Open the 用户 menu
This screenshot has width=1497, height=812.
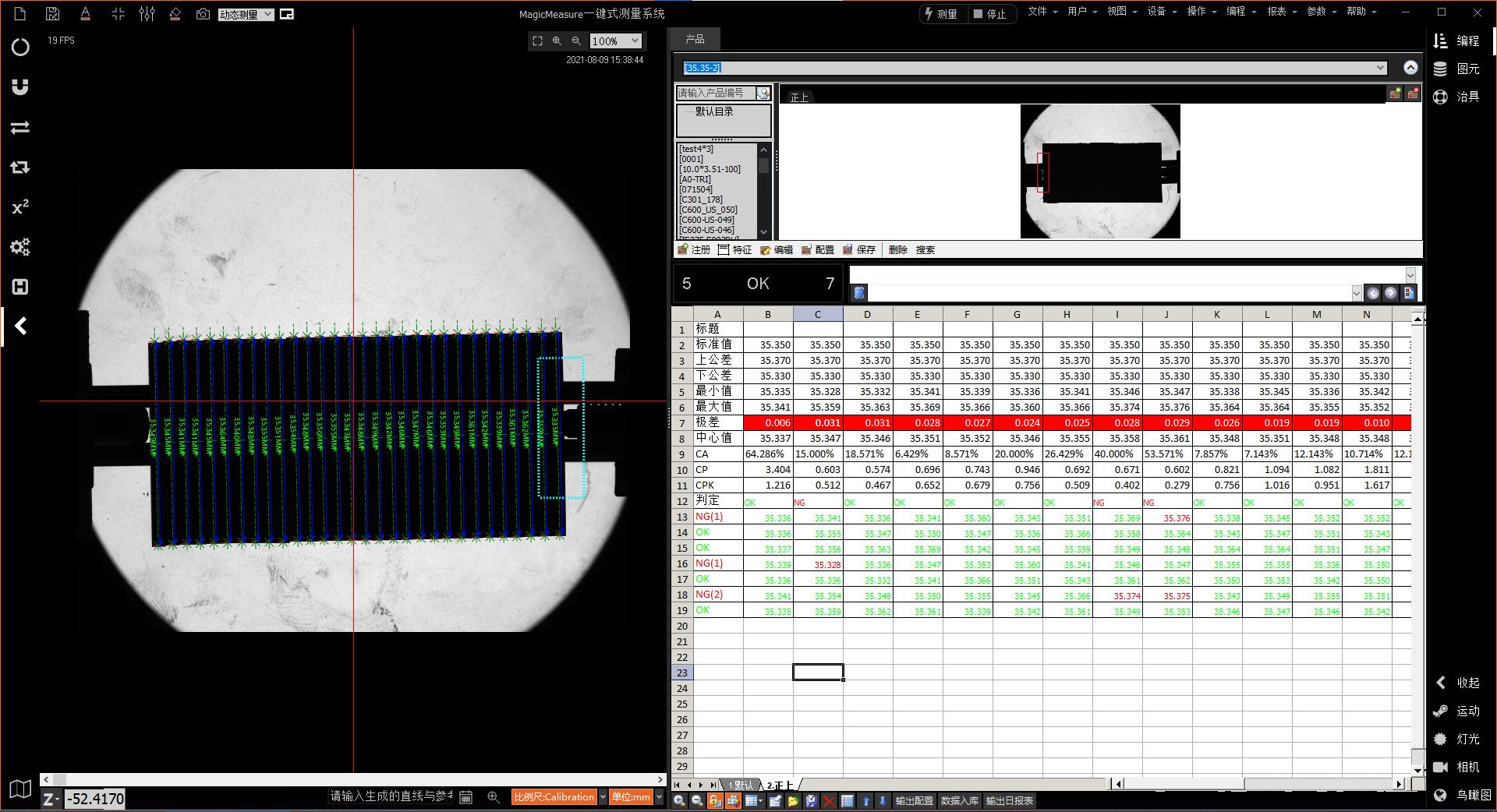click(1082, 12)
